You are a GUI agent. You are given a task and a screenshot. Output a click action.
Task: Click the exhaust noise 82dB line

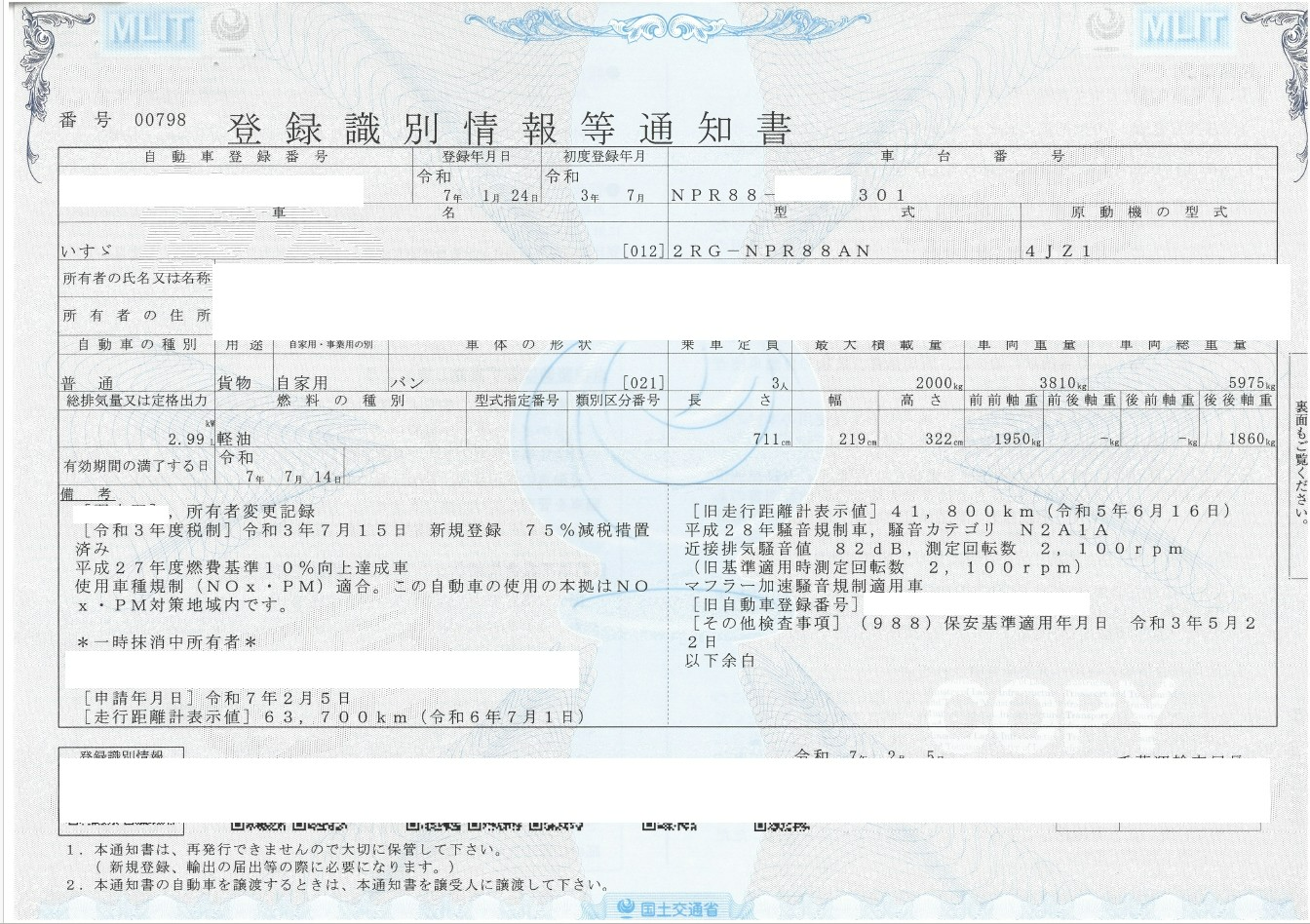click(x=934, y=549)
